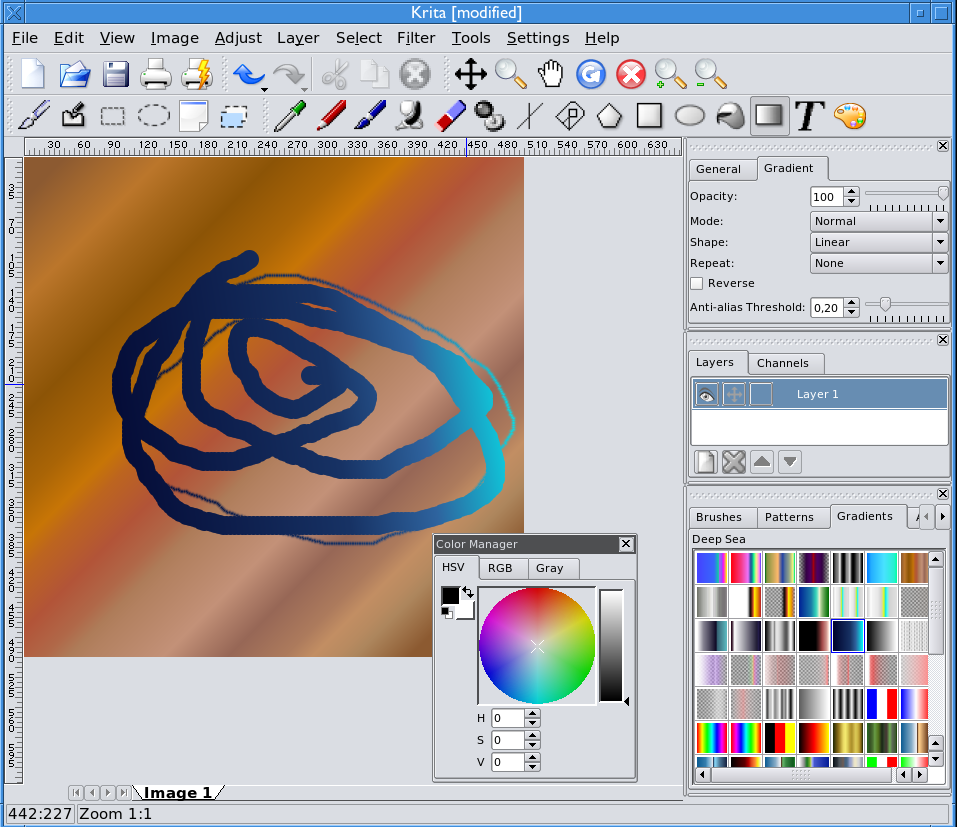Select the Airbrush tool

[410, 115]
